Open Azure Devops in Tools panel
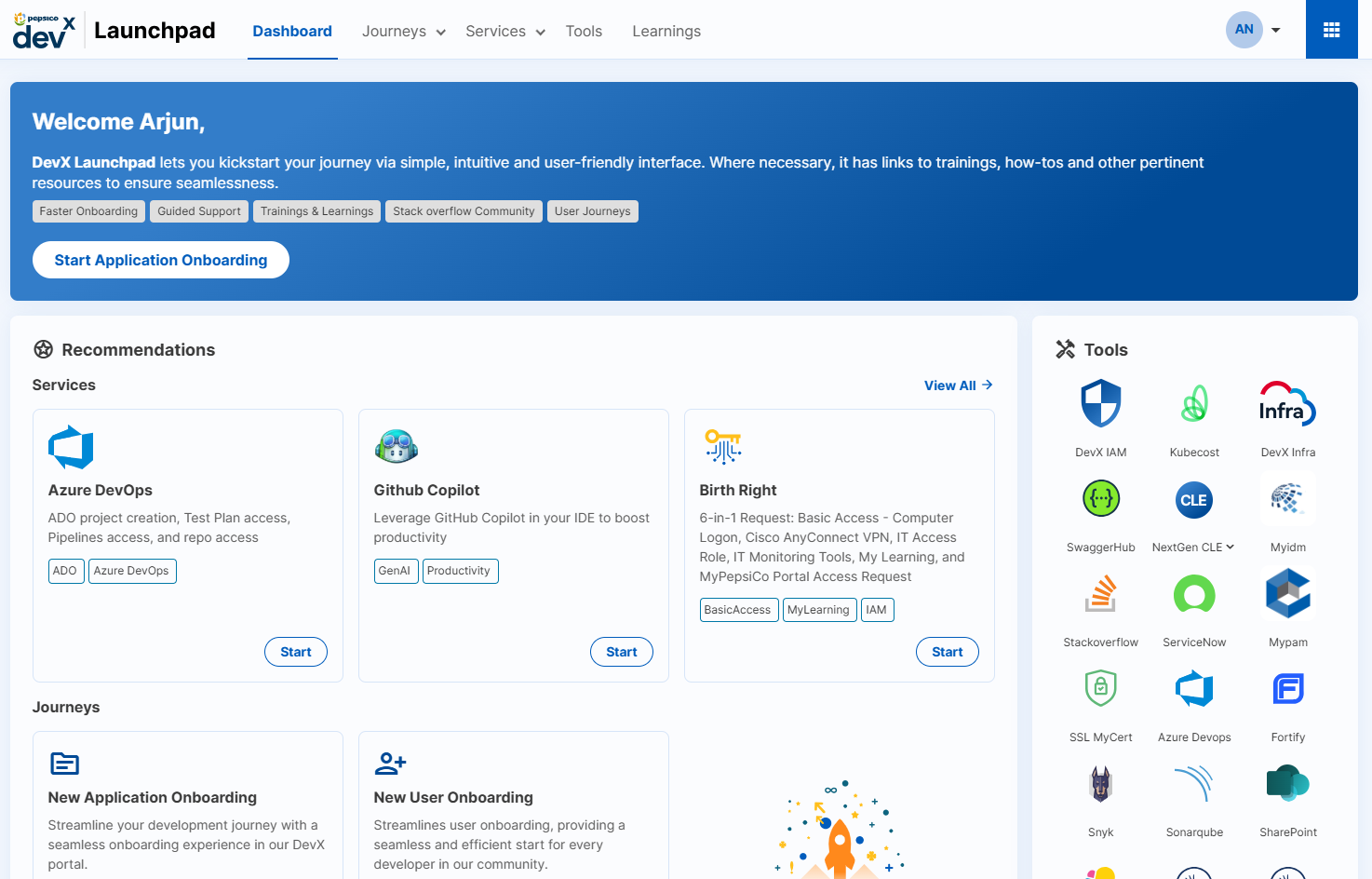Screen dimensions: 1372x879 click(1194, 689)
